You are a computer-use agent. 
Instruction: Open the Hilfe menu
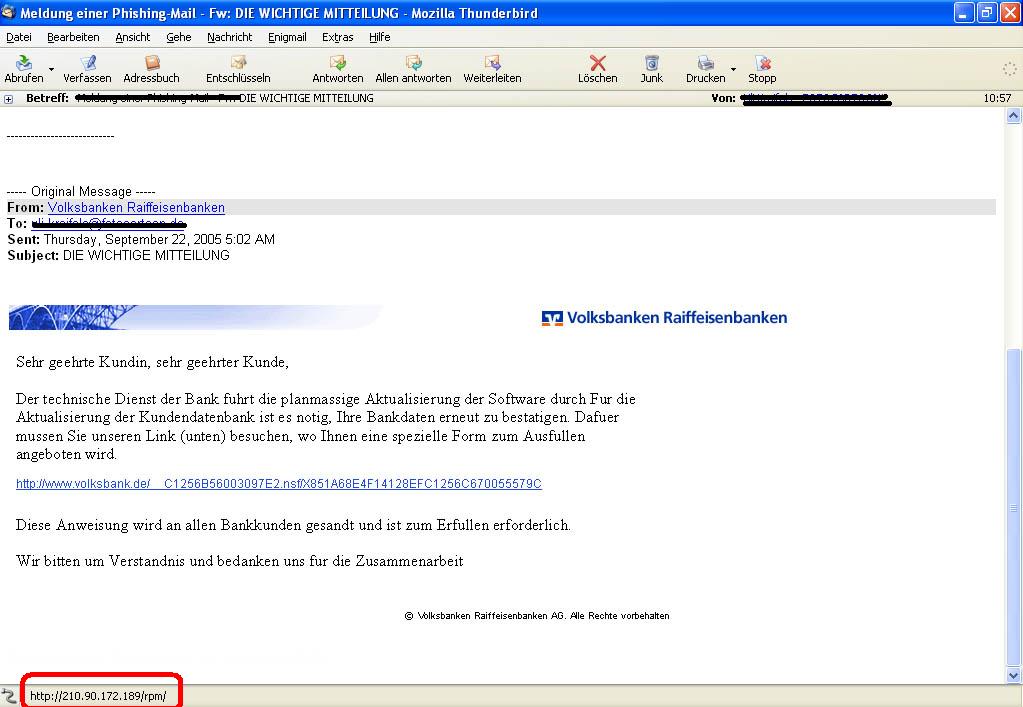click(379, 37)
